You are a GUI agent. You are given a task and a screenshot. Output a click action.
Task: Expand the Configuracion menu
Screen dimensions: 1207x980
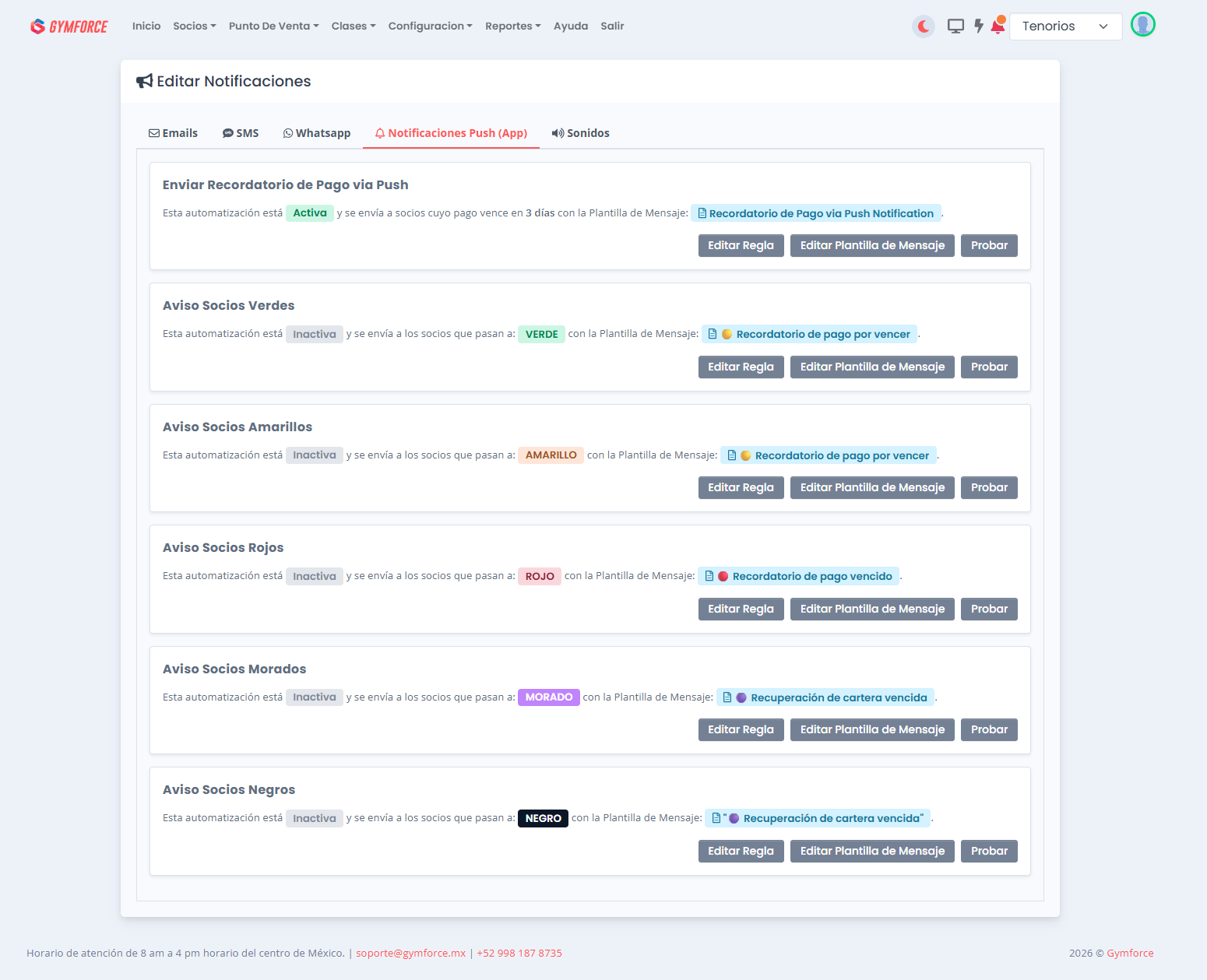click(x=431, y=26)
